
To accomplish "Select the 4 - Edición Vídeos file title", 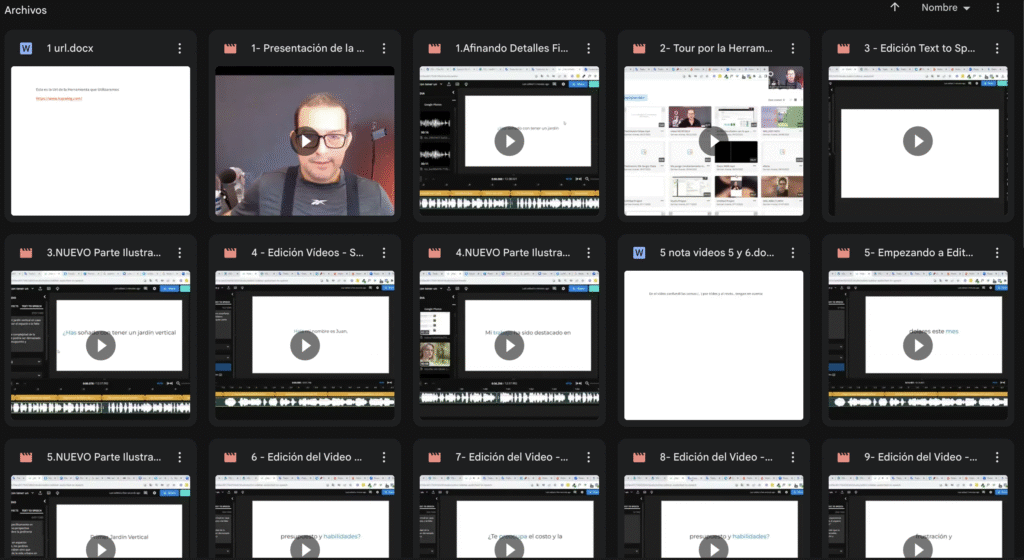I will point(307,253).
